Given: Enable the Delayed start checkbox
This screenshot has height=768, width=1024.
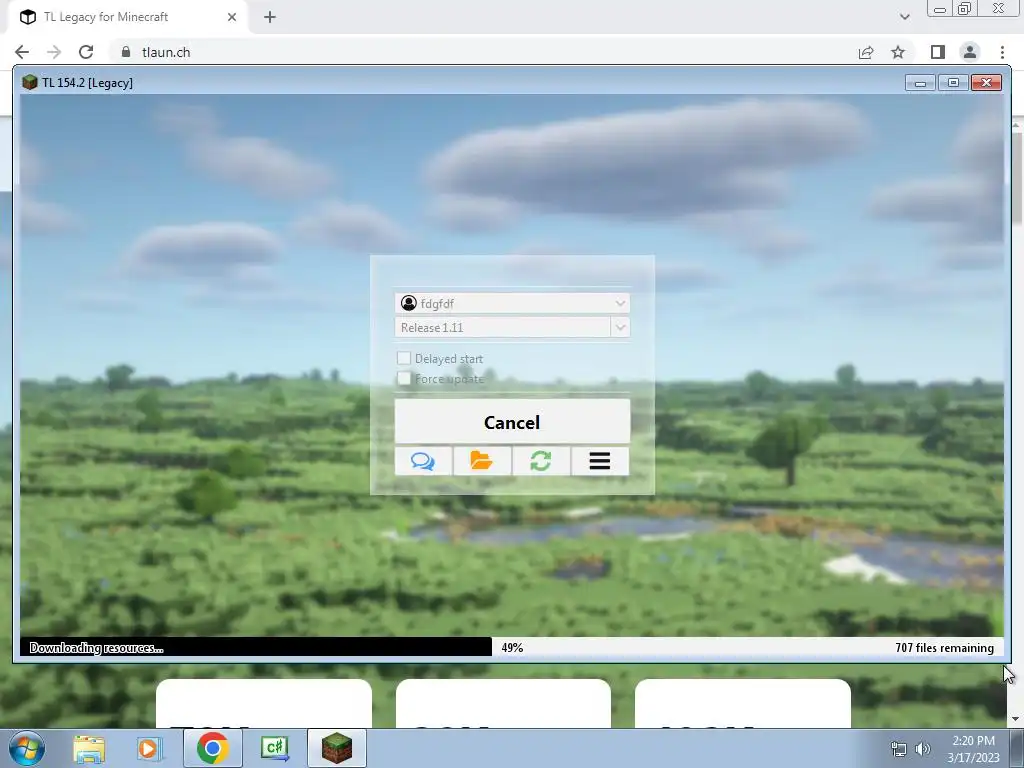Looking at the screenshot, I should (x=404, y=358).
